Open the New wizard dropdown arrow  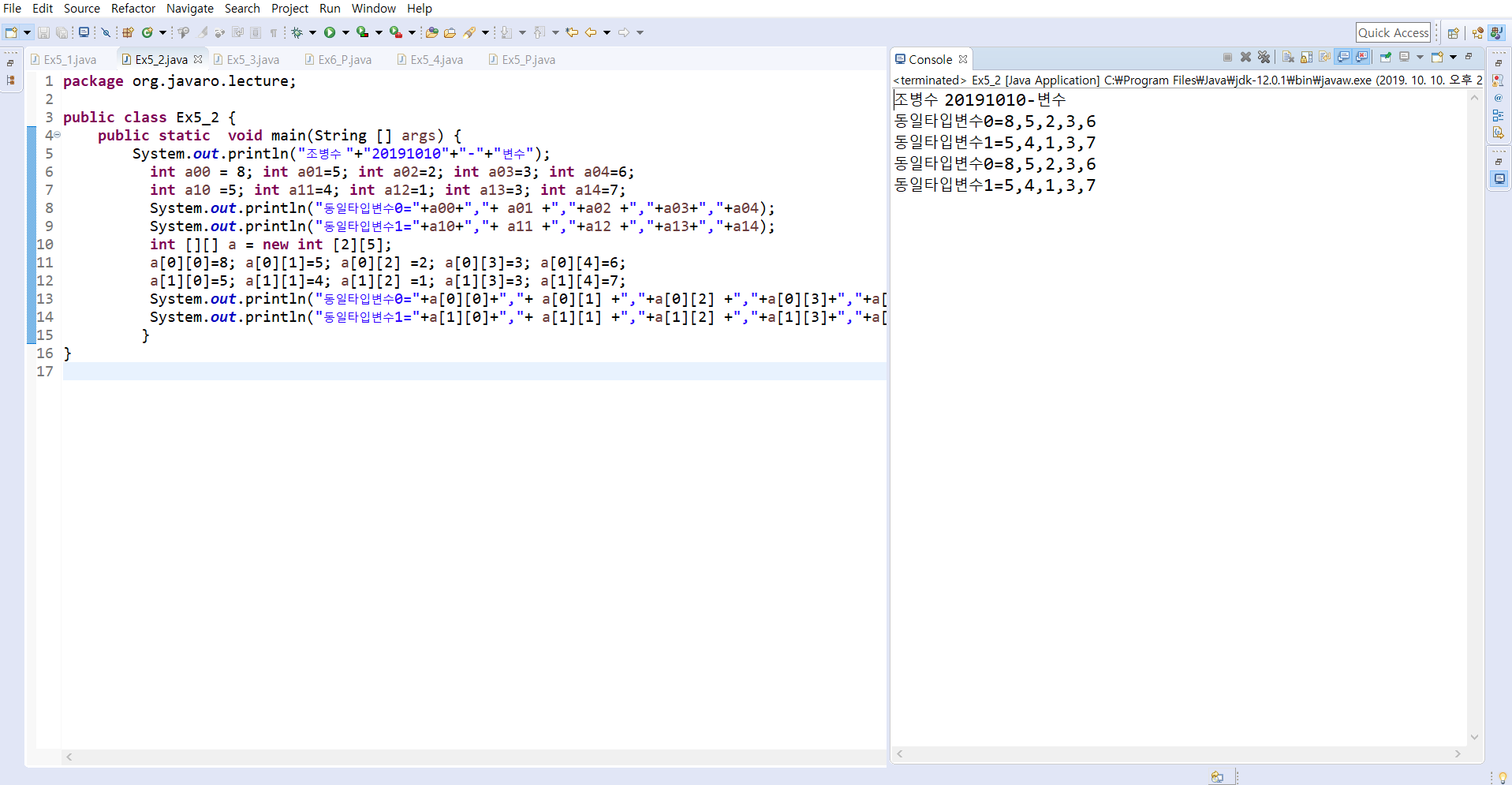coord(27,32)
